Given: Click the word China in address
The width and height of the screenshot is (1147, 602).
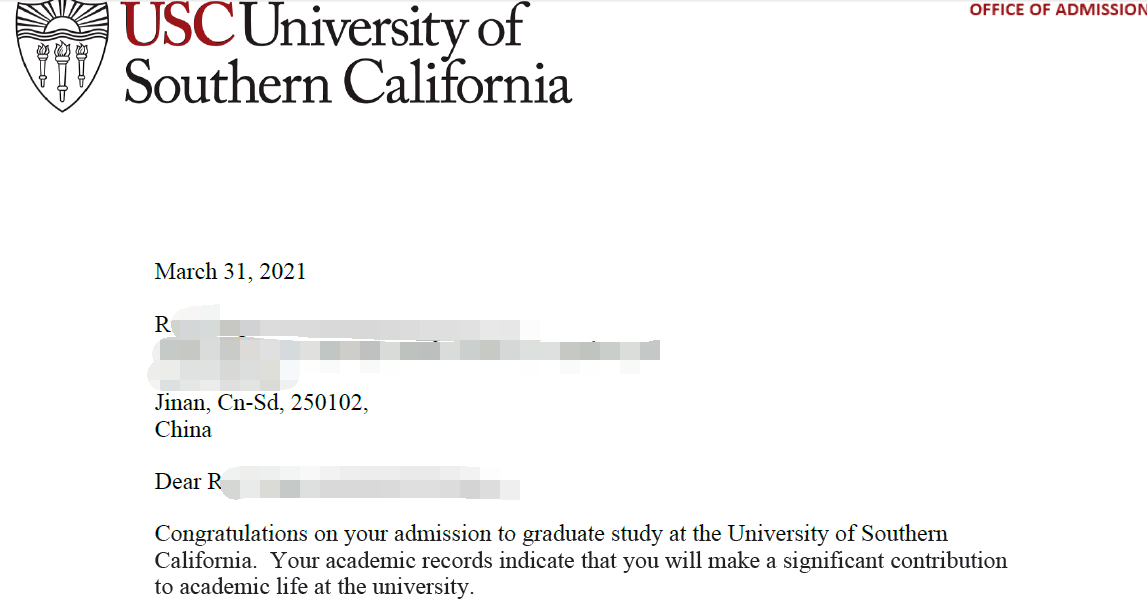Looking at the screenshot, I should click(183, 430).
